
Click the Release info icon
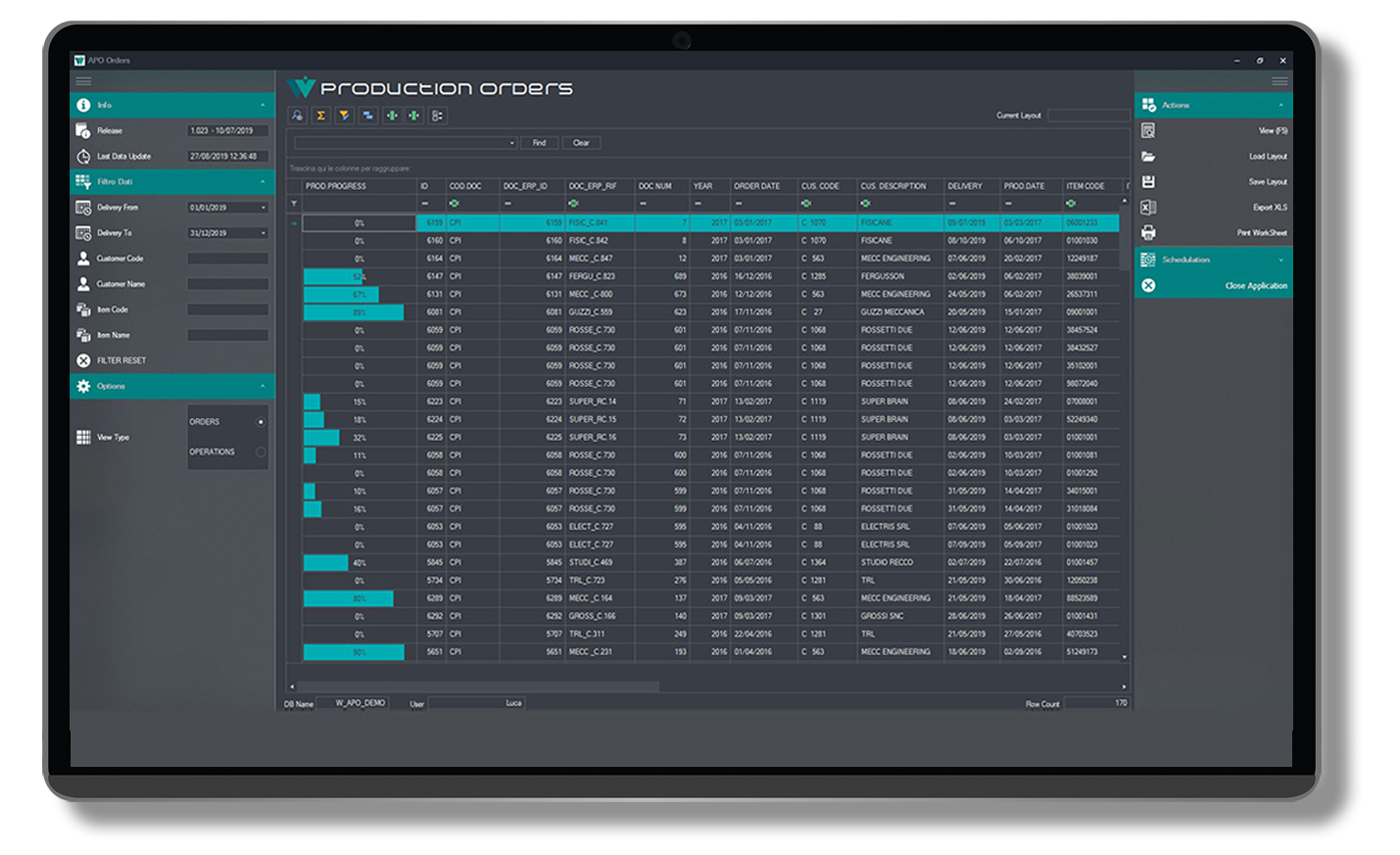pos(83,130)
